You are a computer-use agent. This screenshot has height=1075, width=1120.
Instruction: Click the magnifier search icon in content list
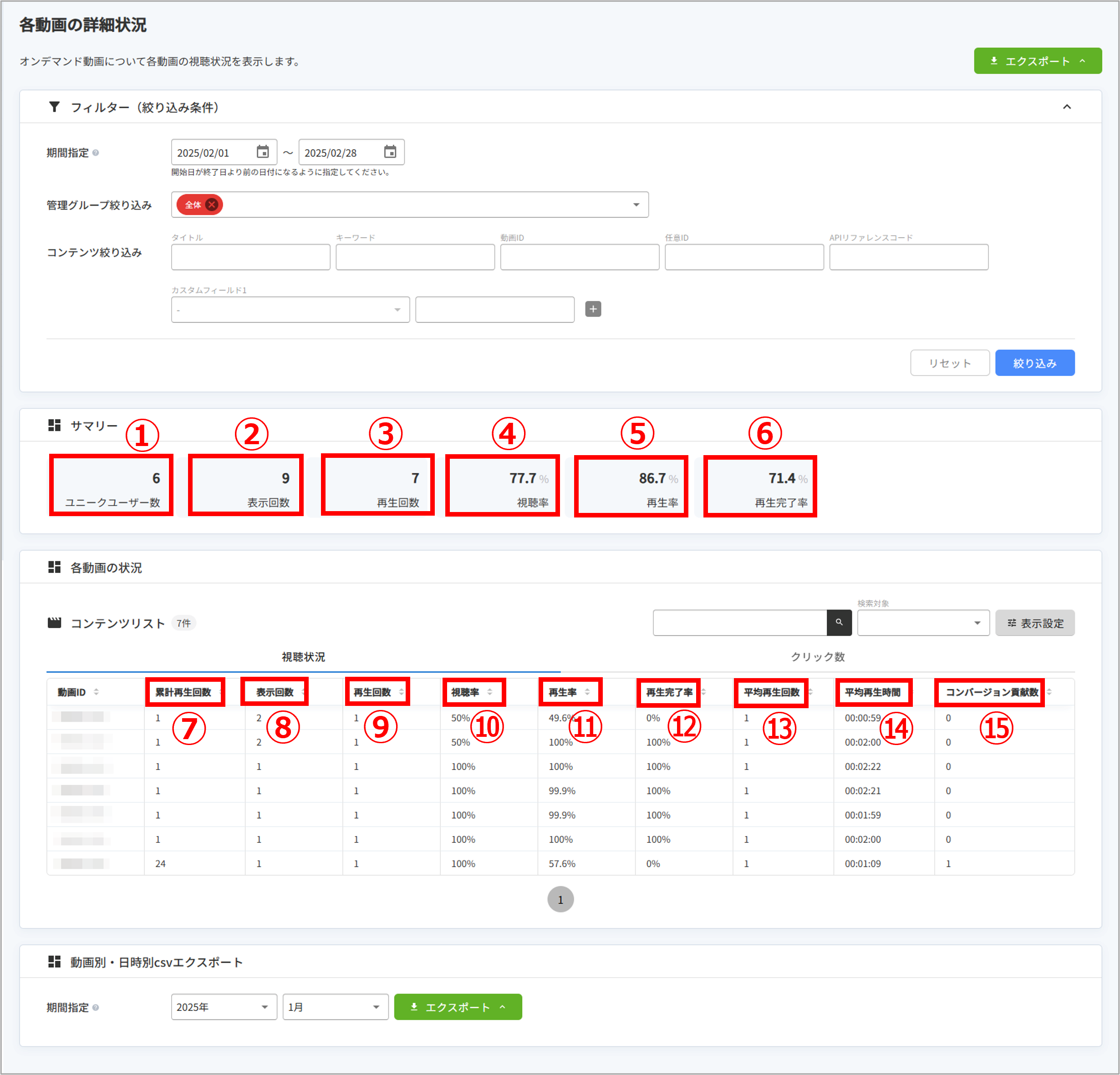pyautogui.click(x=839, y=623)
